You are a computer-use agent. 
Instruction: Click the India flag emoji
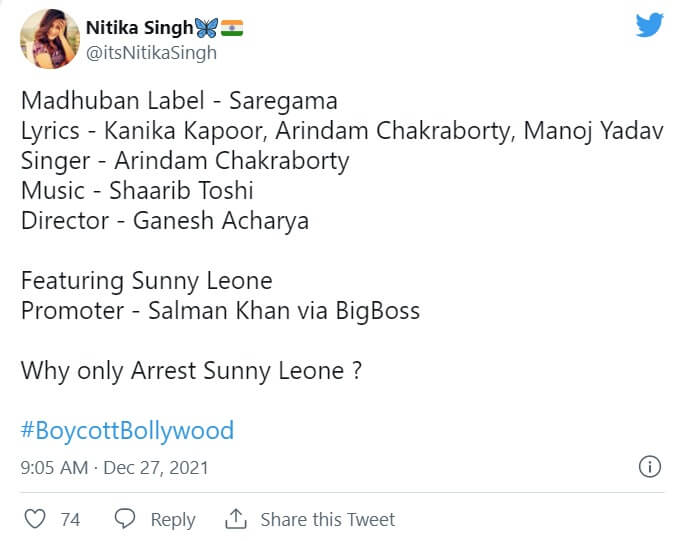[x=231, y=27]
